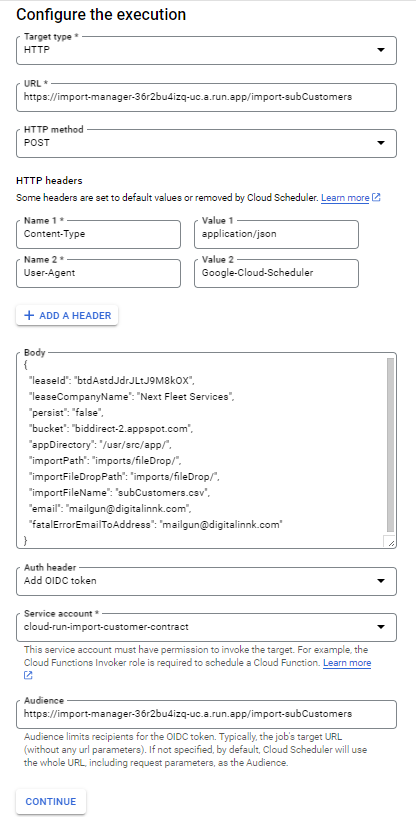Click the external link icon under Service account help text

28,675
